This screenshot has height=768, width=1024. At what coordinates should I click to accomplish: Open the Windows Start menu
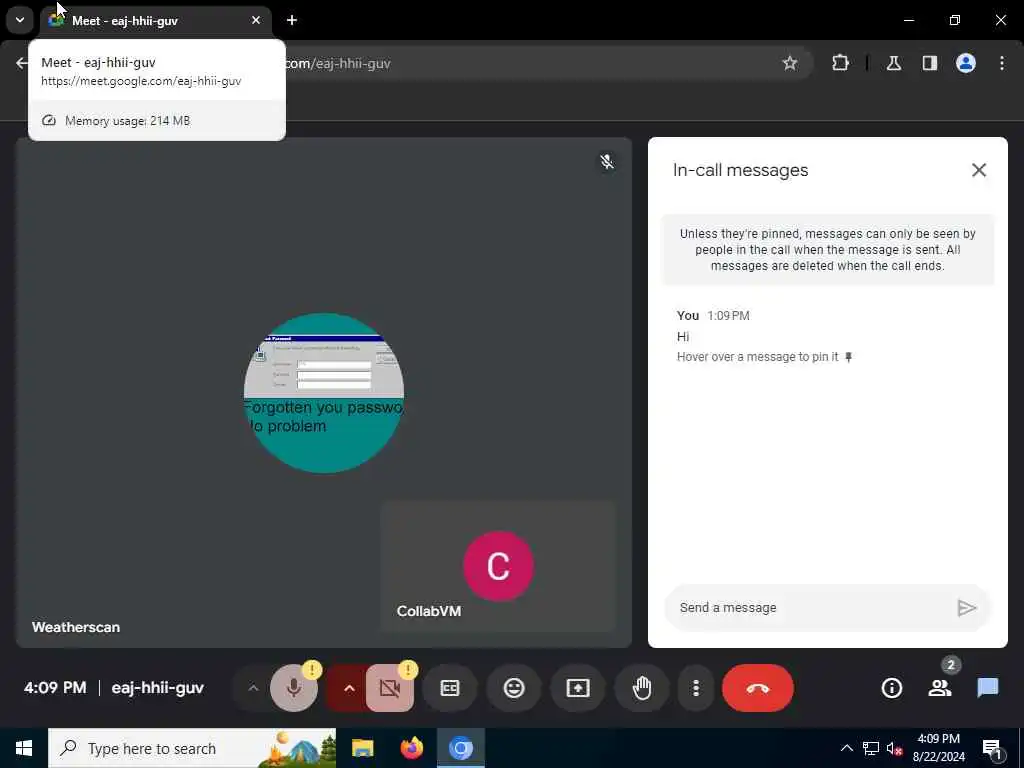pyautogui.click(x=24, y=748)
